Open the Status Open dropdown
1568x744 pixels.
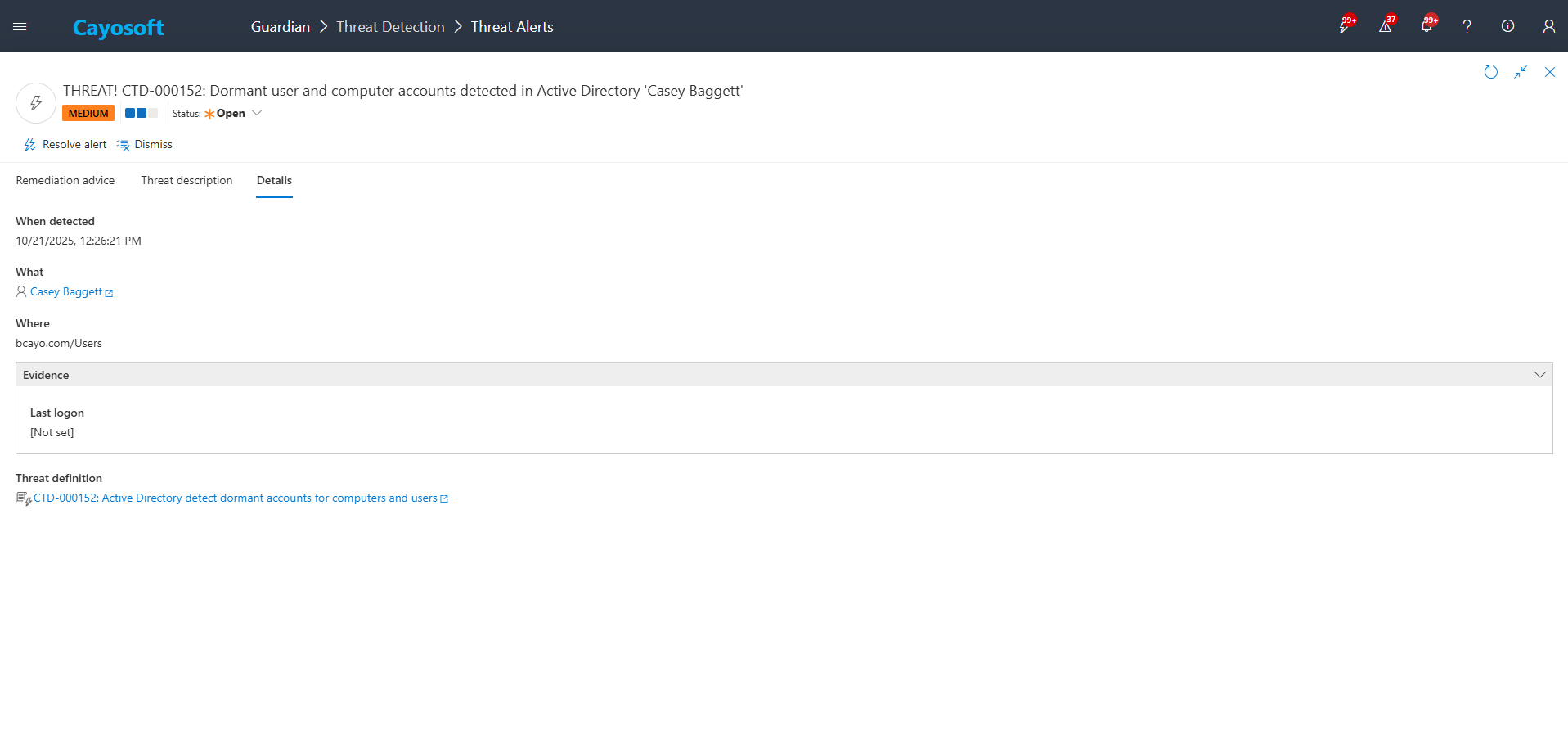[x=257, y=113]
